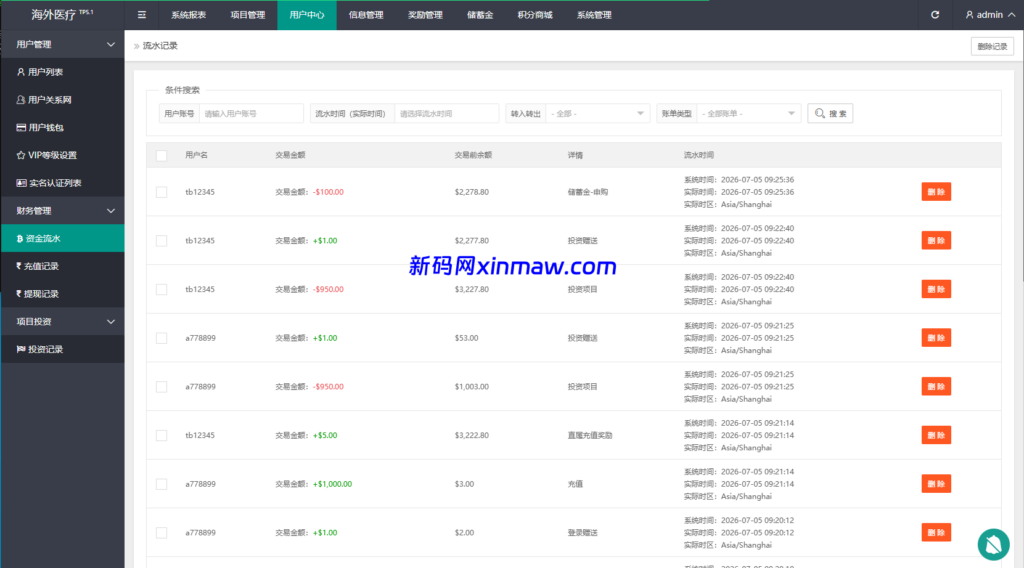Screen dimensions: 1024x568
Task: Check the tb12345 +$1.00 row checkbox
Action: [x=161, y=241]
